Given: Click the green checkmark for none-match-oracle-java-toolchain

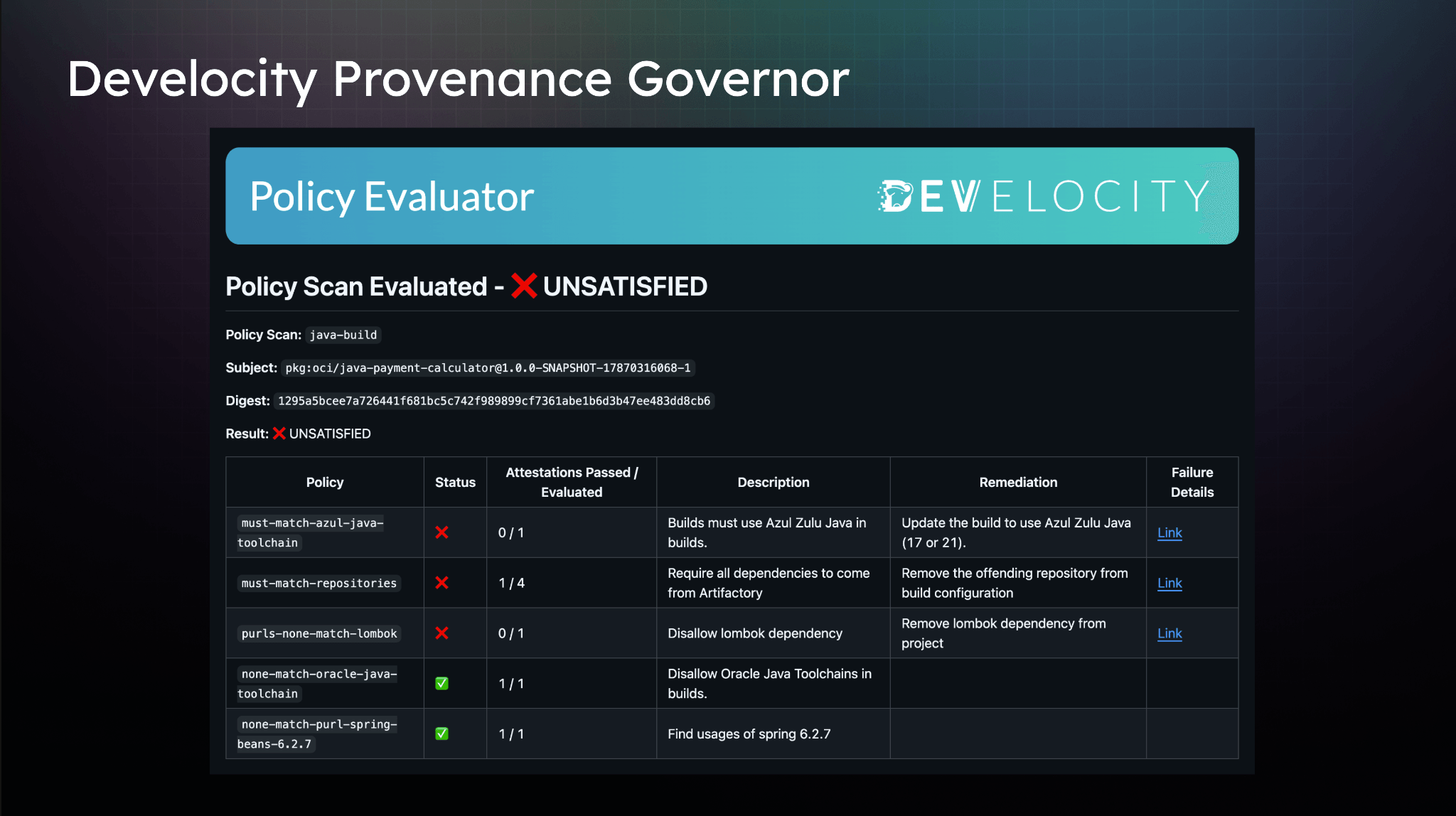Looking at the screenshot, I should pyautogui.click(x=442, y=683).
